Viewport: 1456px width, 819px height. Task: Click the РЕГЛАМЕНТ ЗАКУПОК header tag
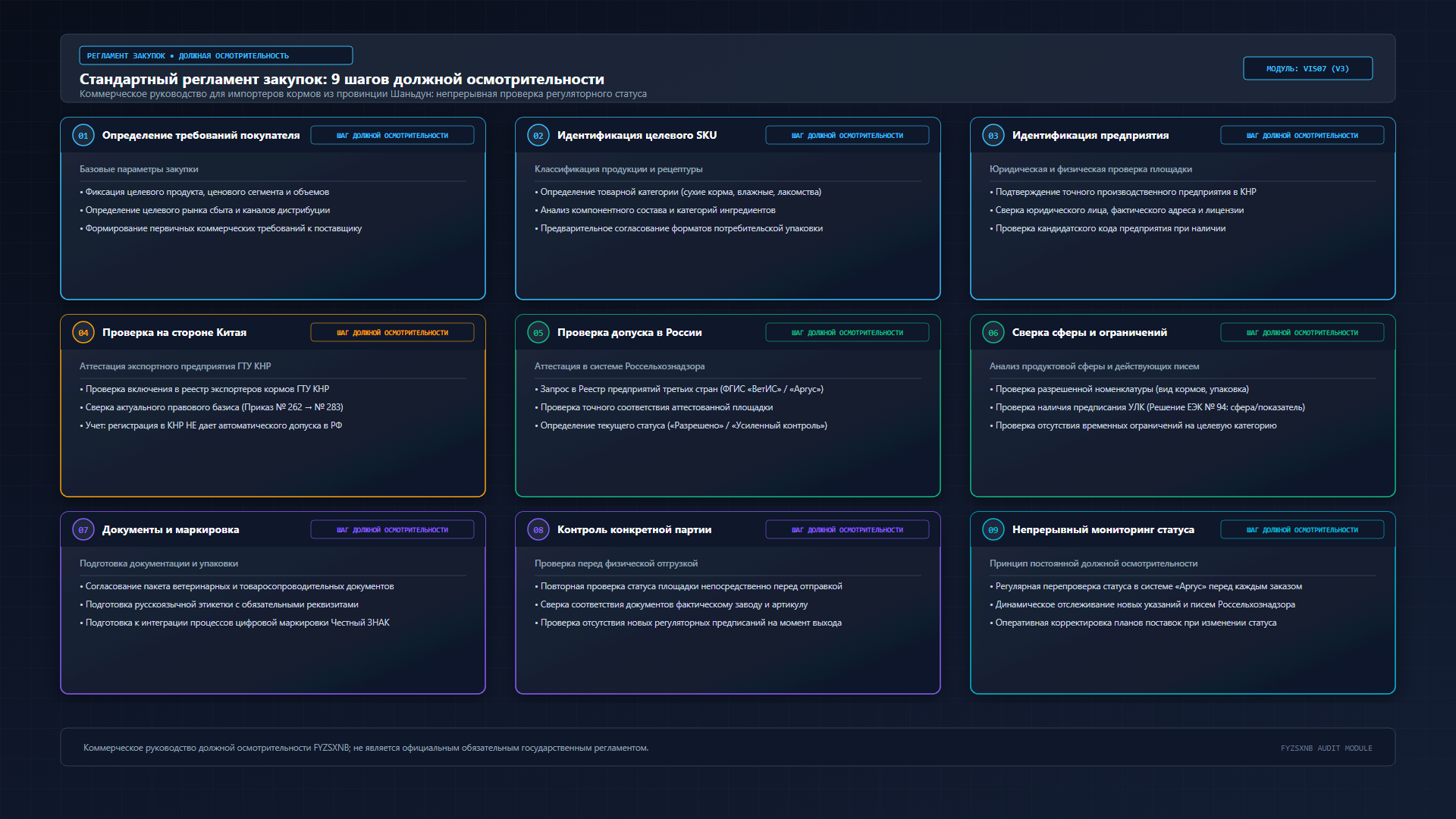click(x=216, y=55)
